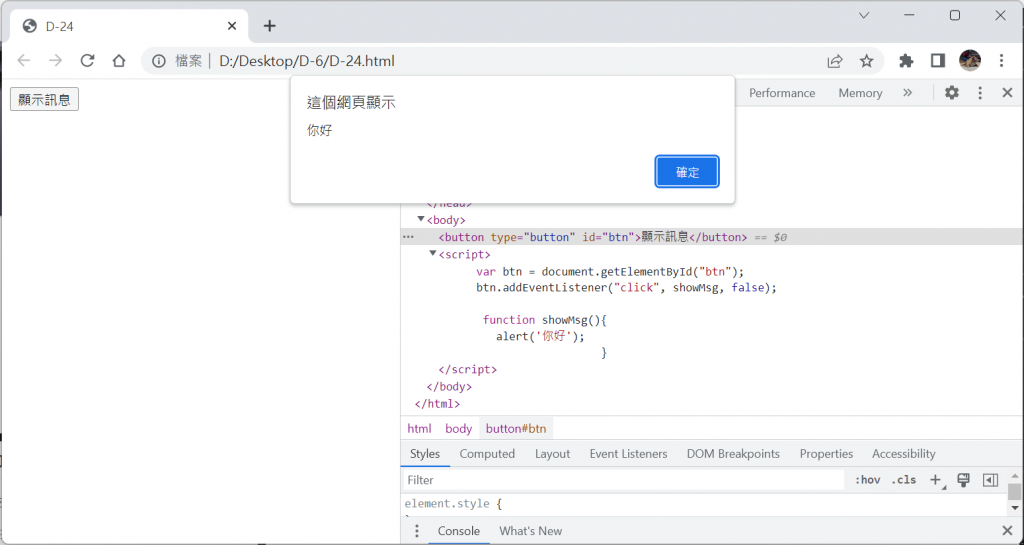Switch to the Performance panel in DevTools
This screenshot has height=545, width=1024.
click(x=782, y=93)
